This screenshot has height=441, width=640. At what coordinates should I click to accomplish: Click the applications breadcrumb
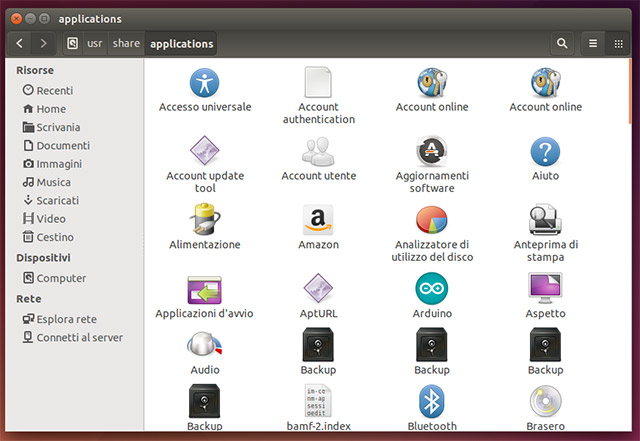[181, 43]
